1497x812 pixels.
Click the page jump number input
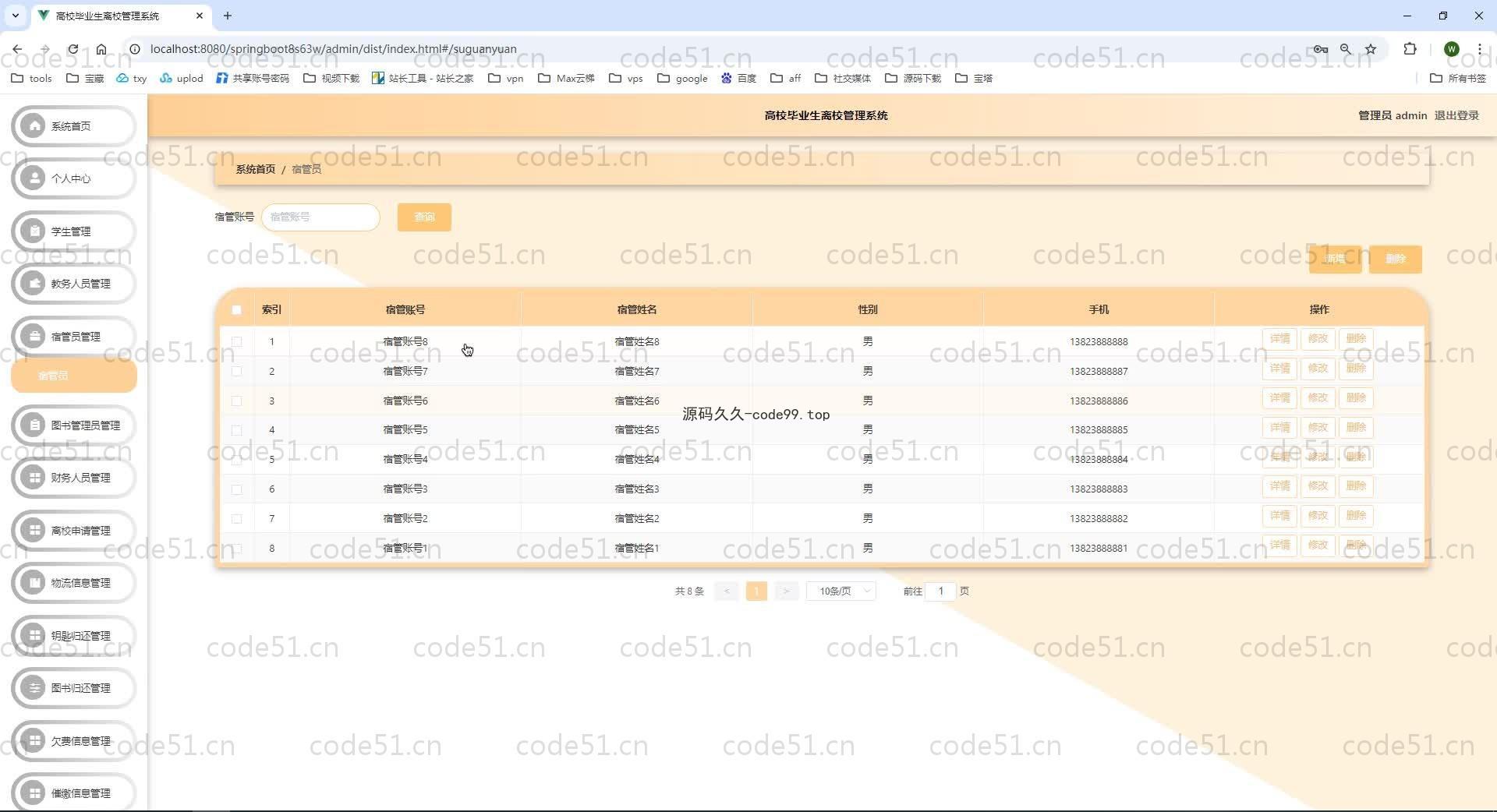[940, 591]
